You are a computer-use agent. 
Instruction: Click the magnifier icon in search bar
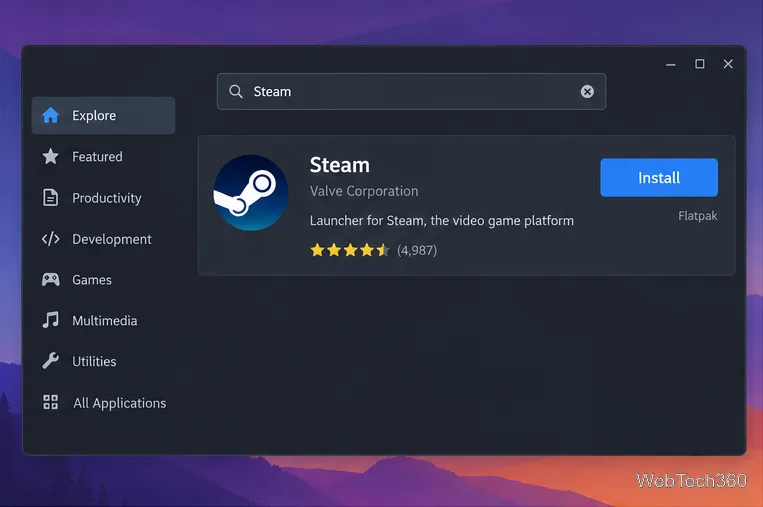tap(236, 91)
